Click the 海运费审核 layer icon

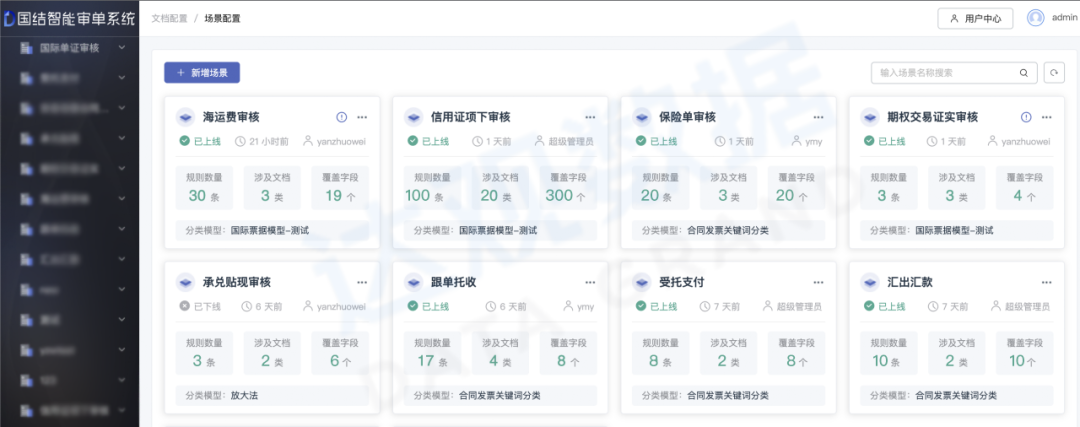185,117
